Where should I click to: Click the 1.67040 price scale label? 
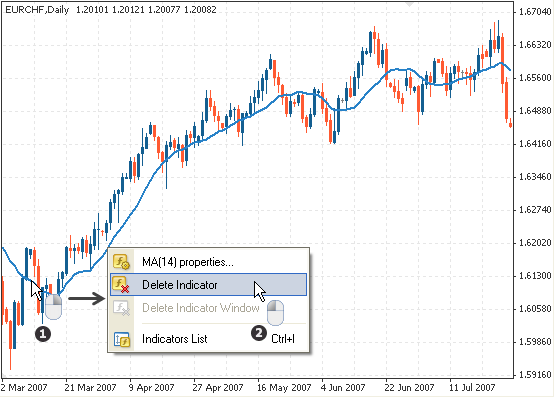pos(535,12)
